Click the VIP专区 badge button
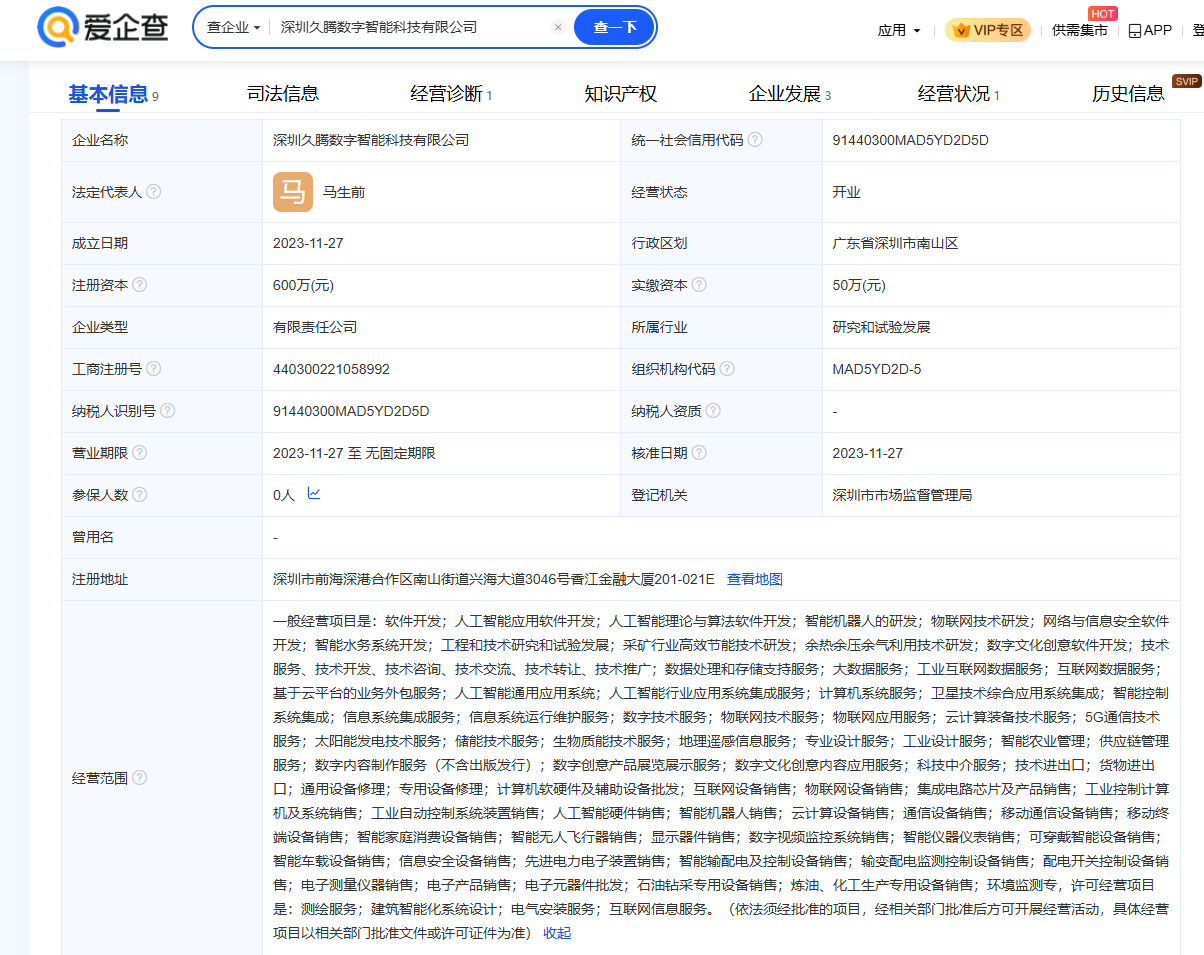Screen dimensions: 1204x955 988,30
